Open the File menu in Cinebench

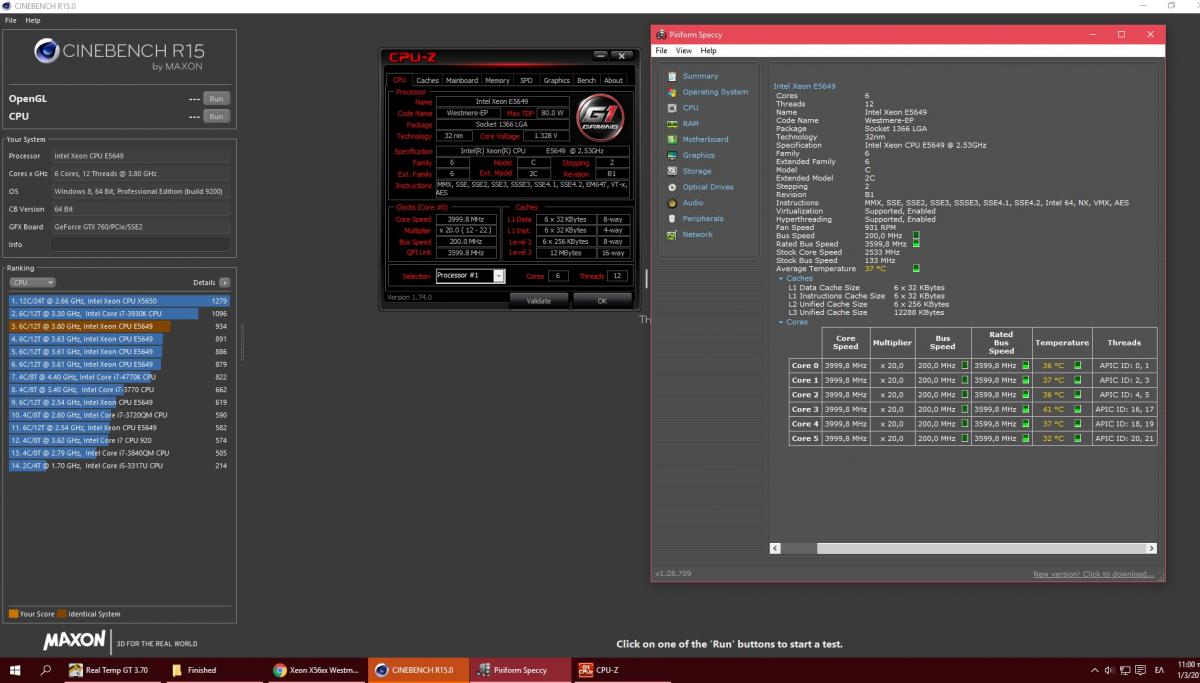point(10,20)
